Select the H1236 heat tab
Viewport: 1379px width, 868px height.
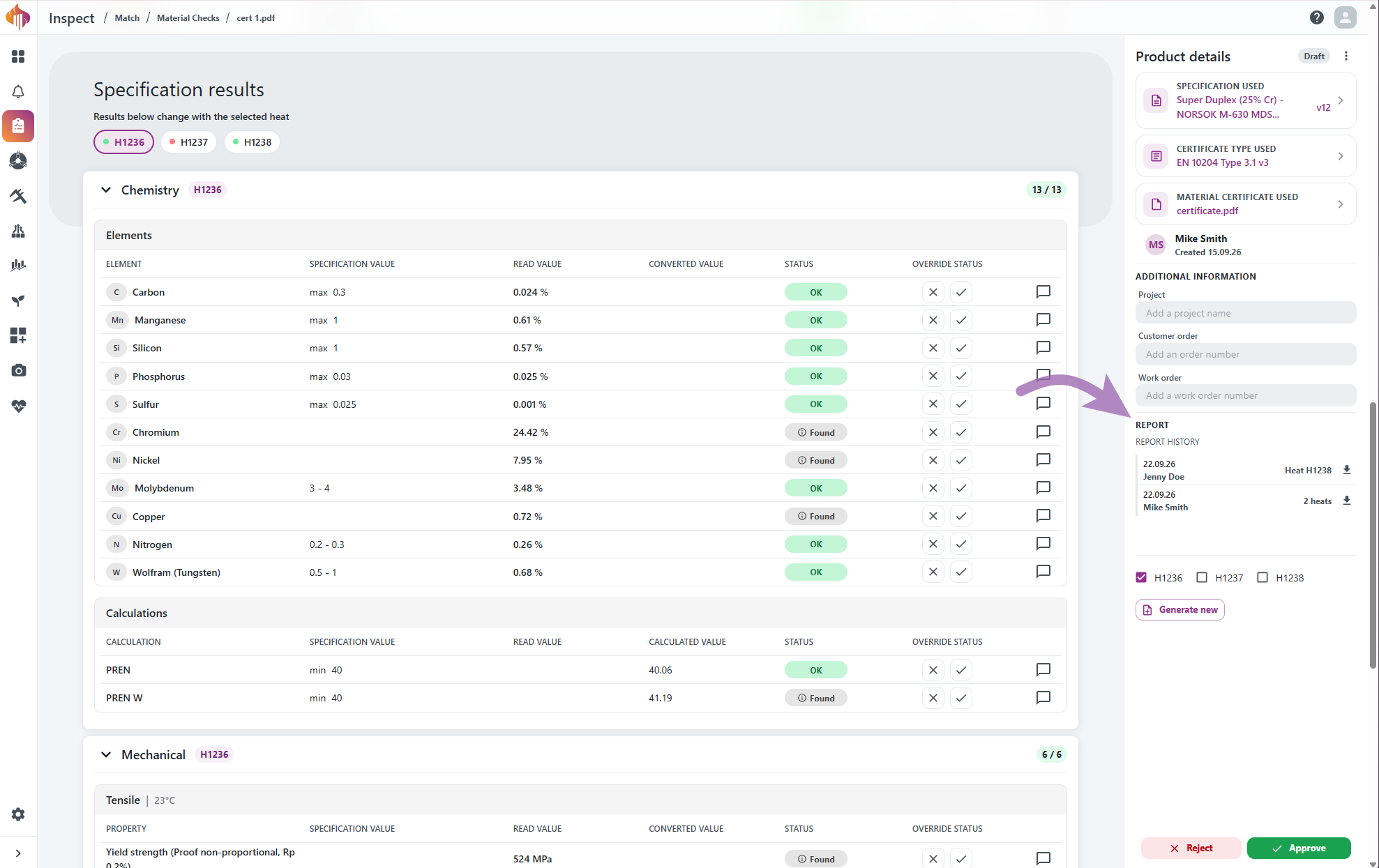click(x=123, y=142)
